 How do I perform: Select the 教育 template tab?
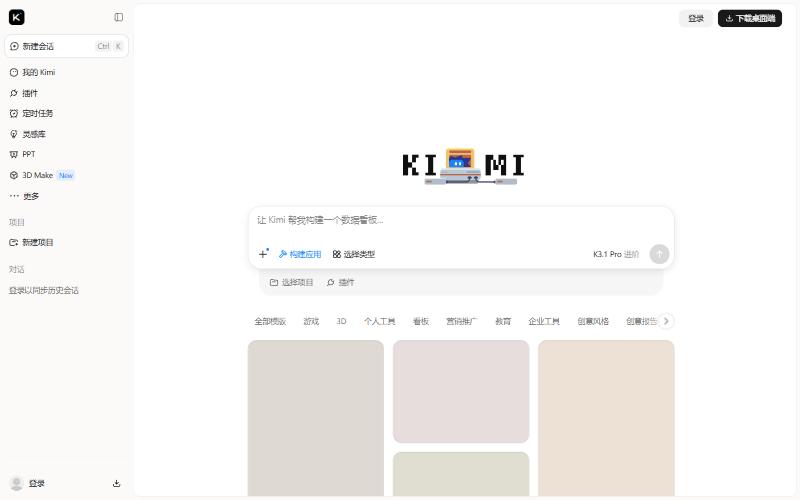point(503,321)
